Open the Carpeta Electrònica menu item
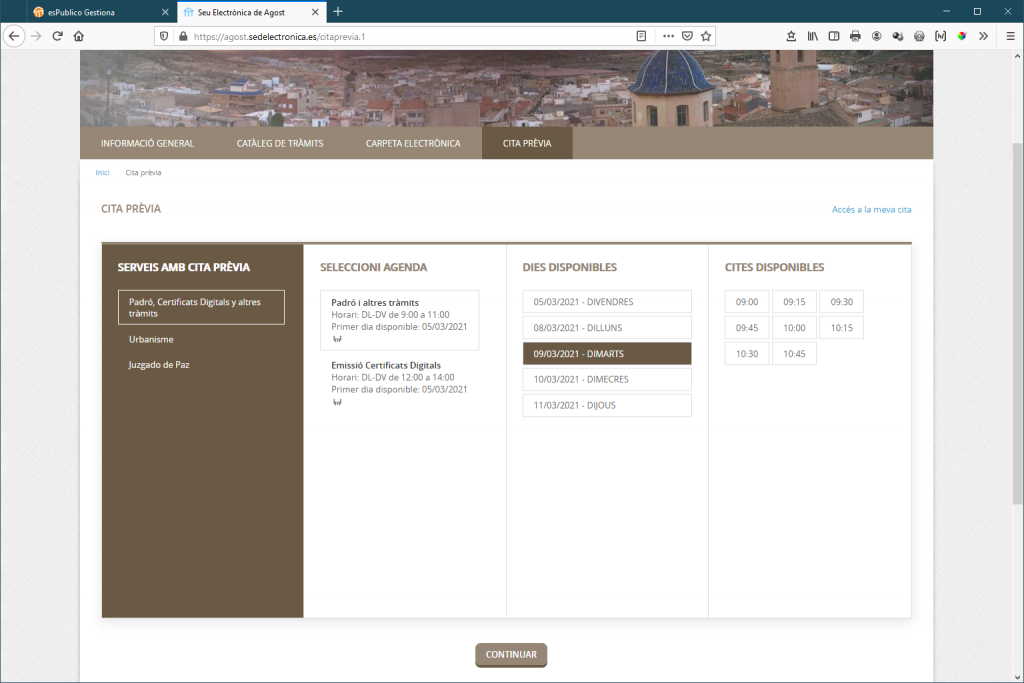 tap(413, 143)
